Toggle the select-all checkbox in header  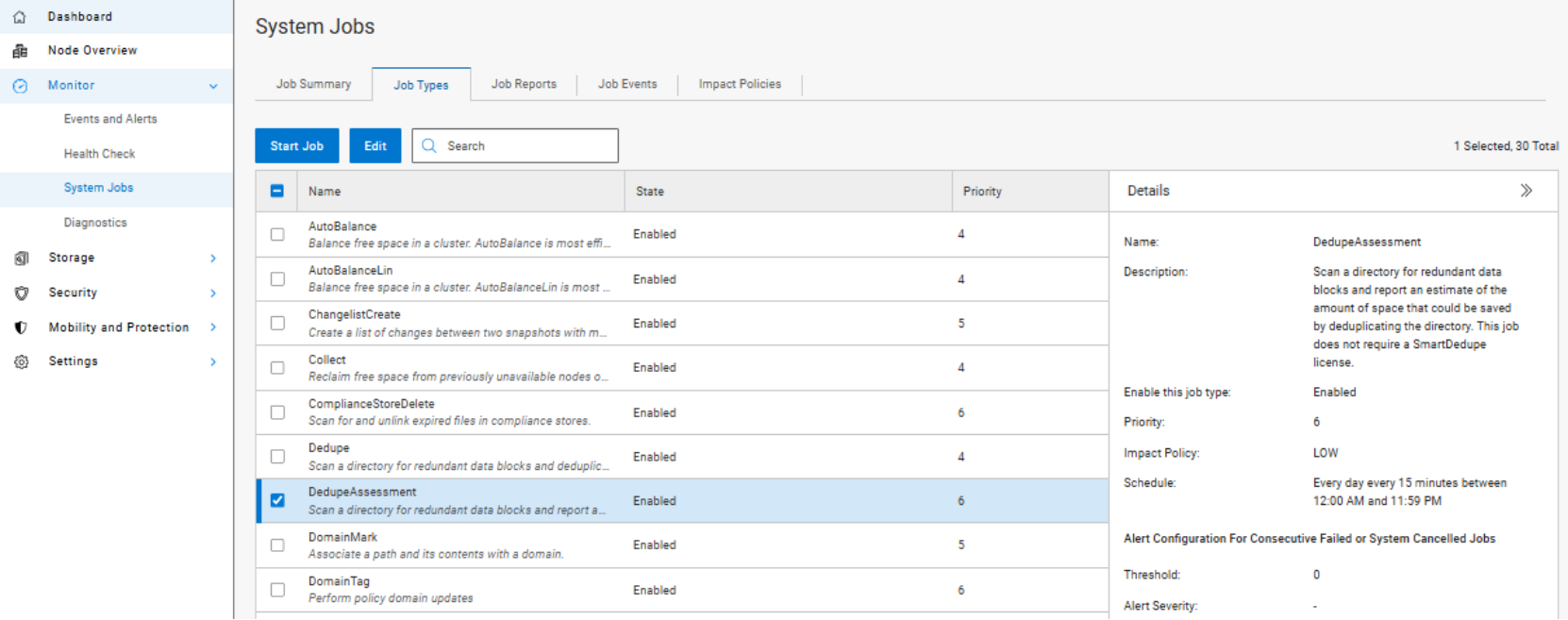coord(277,191)
